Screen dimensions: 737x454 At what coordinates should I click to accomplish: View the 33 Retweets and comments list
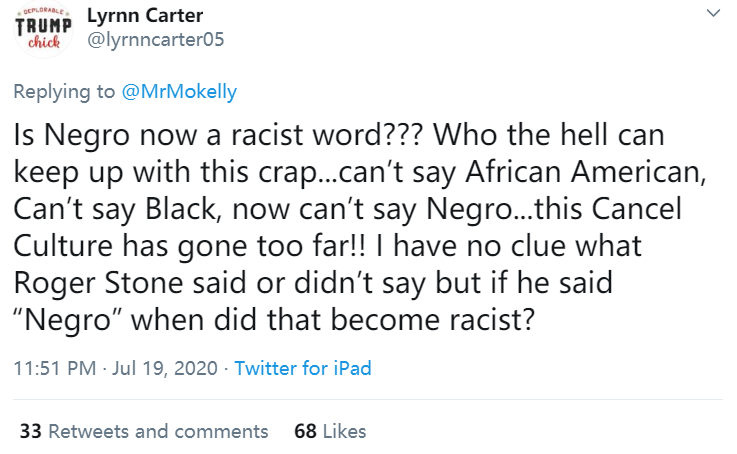tap(144, 431)
